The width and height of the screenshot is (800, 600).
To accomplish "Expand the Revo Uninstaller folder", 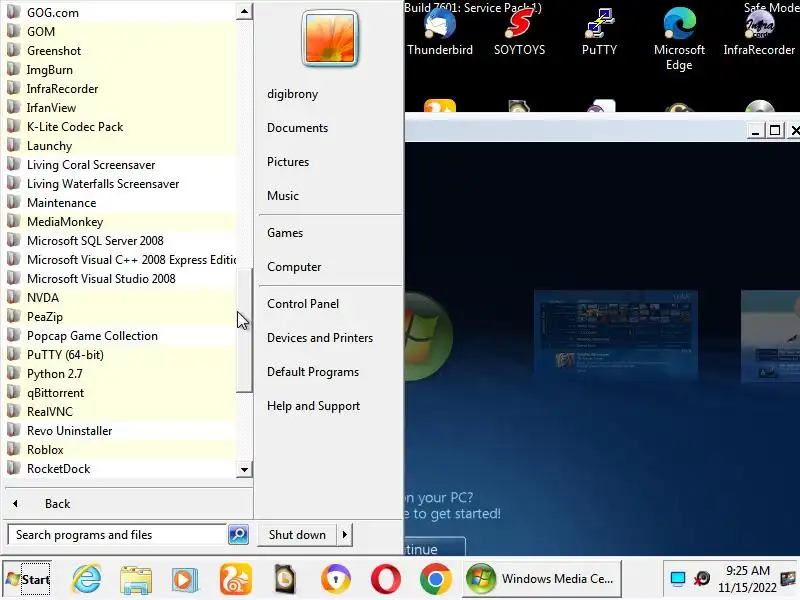I will pyautogui.click(x=120, y=431).
